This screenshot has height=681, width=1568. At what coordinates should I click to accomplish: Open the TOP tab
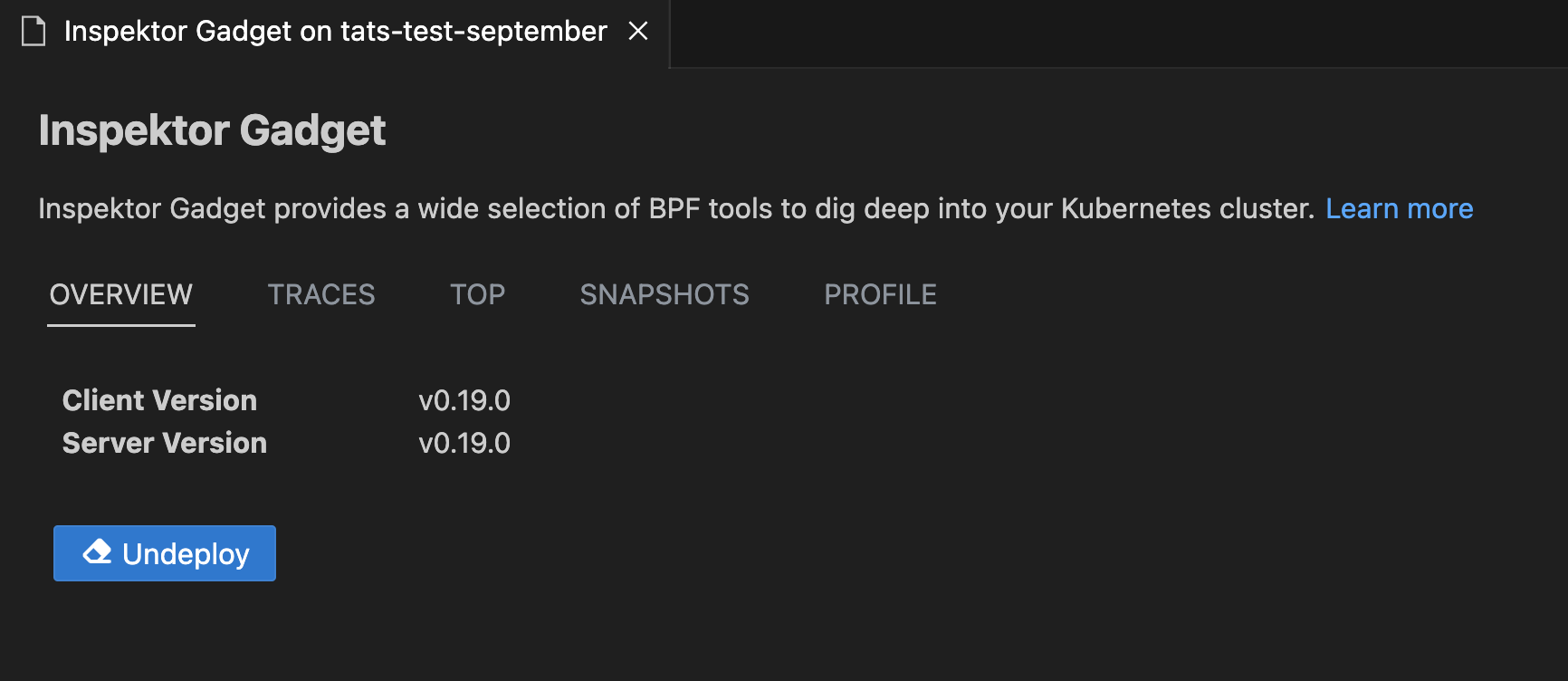[x=478, y=294]
